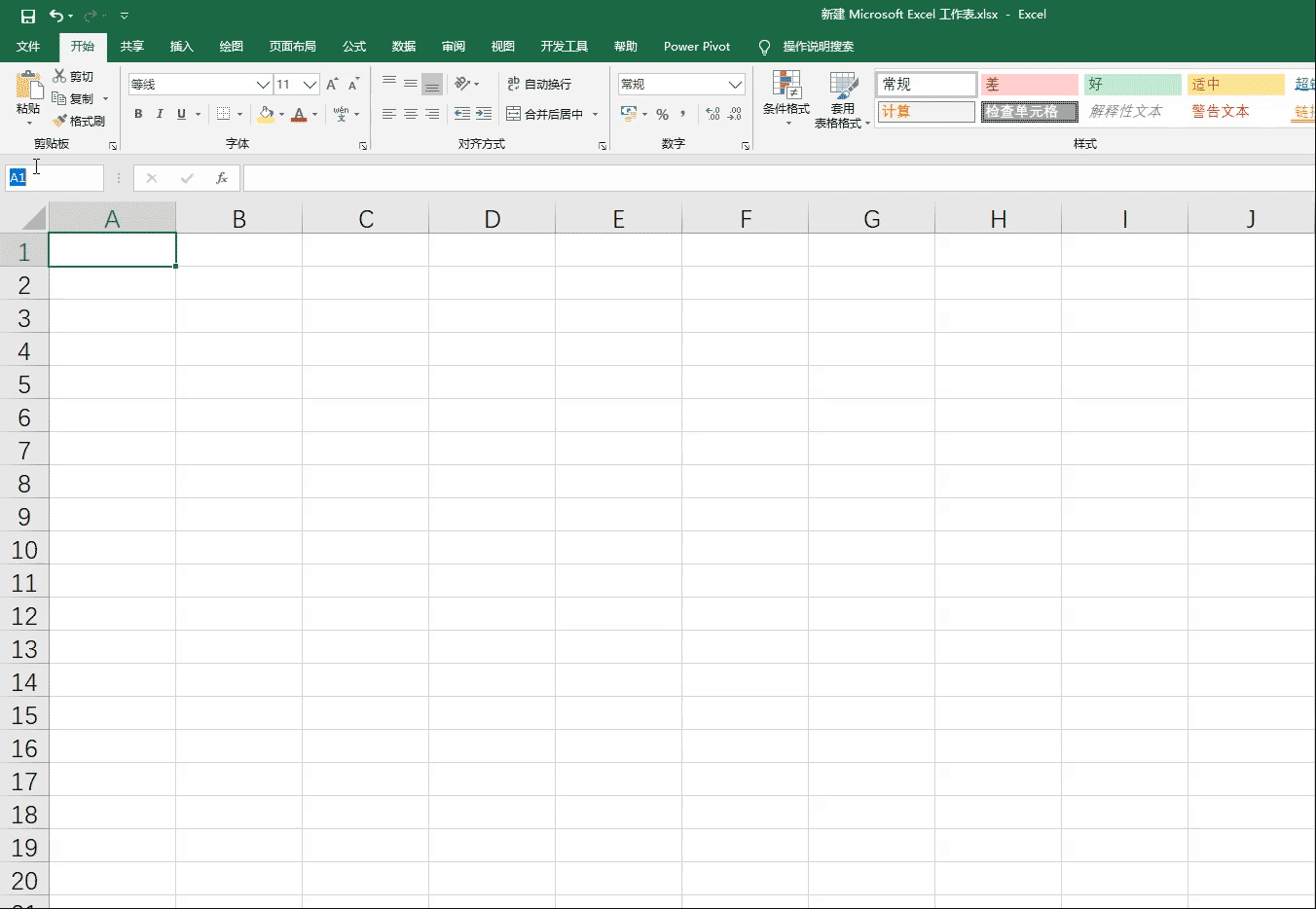The width and height of the screenshot is (1316, 909).
Task: Apply bold formatting with the B icon
Action: click(x=137, y=114)
